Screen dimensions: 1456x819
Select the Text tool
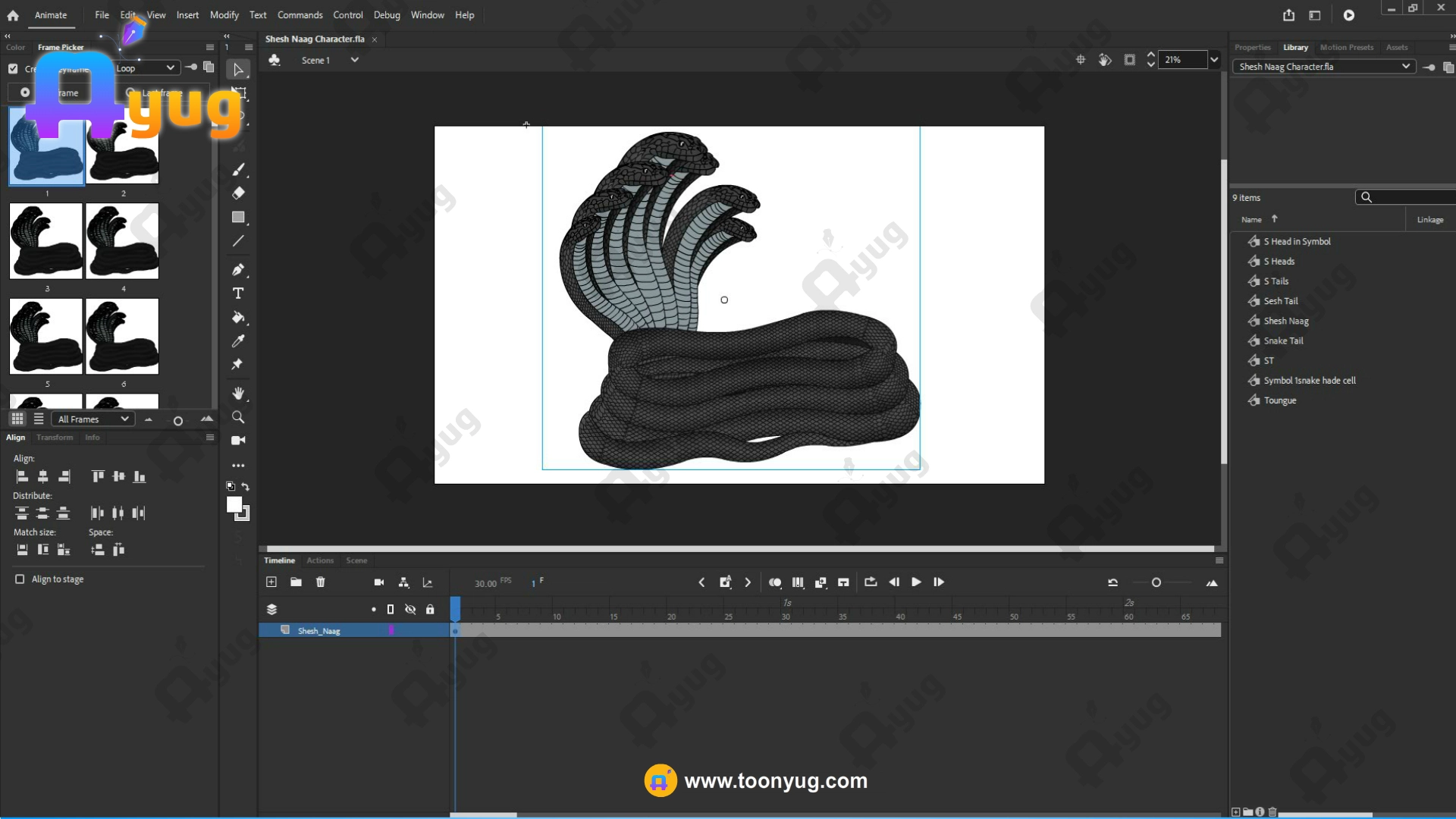pyautogui.click(x=238, y=293)
